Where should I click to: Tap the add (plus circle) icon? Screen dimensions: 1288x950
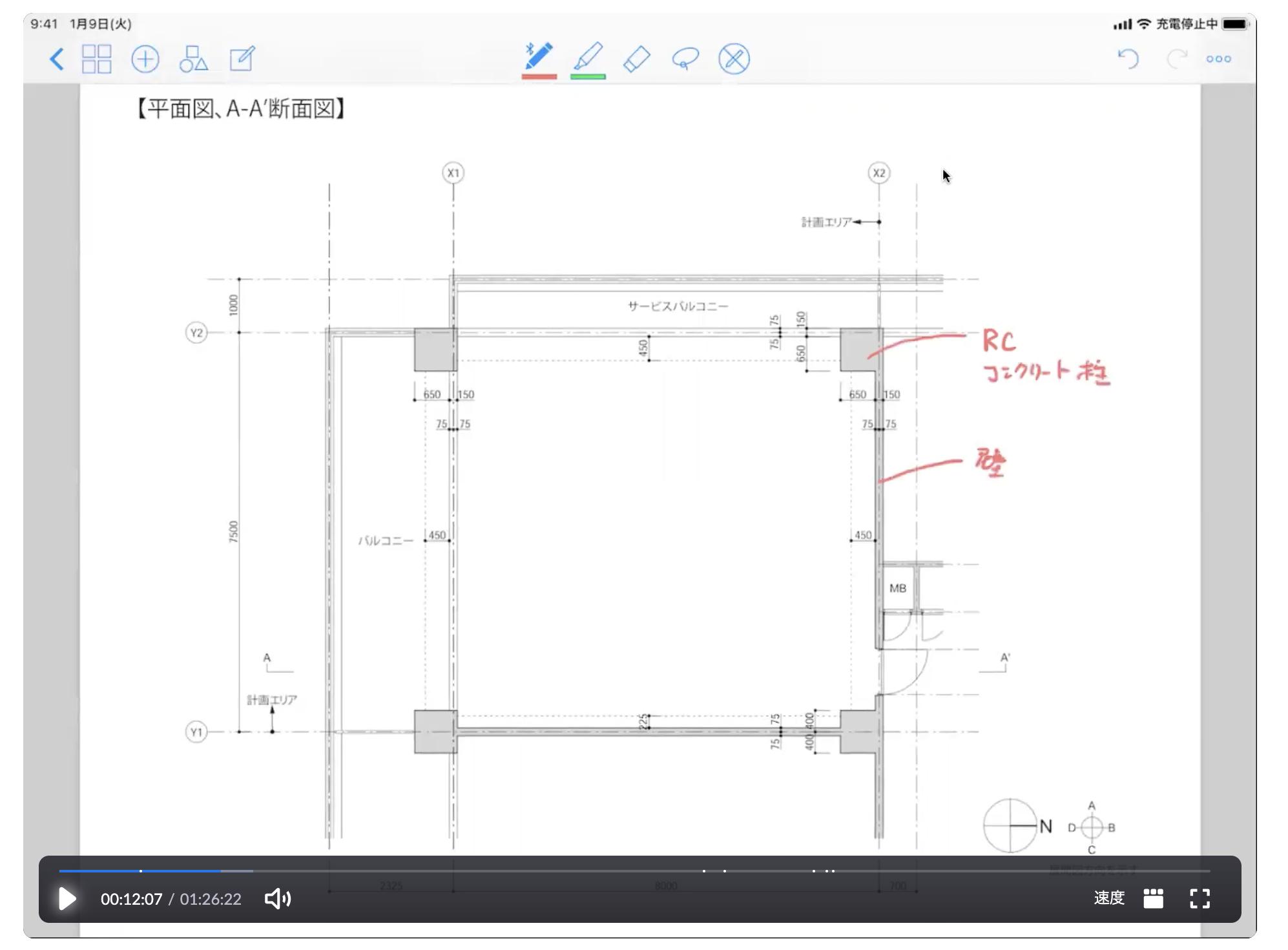coord(145,59)
